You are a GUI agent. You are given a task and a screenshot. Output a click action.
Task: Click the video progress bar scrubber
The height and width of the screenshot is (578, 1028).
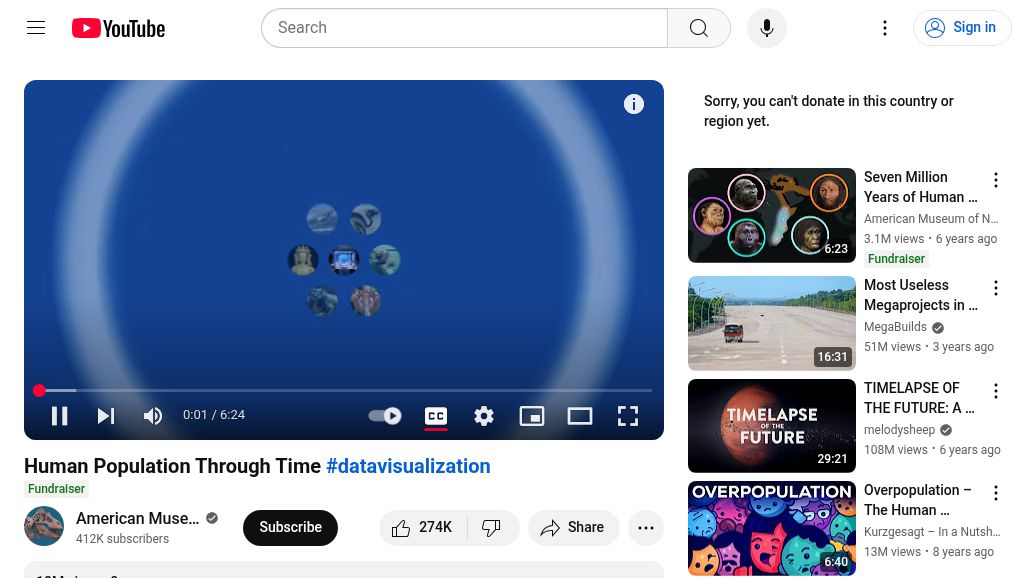point(39,391)
